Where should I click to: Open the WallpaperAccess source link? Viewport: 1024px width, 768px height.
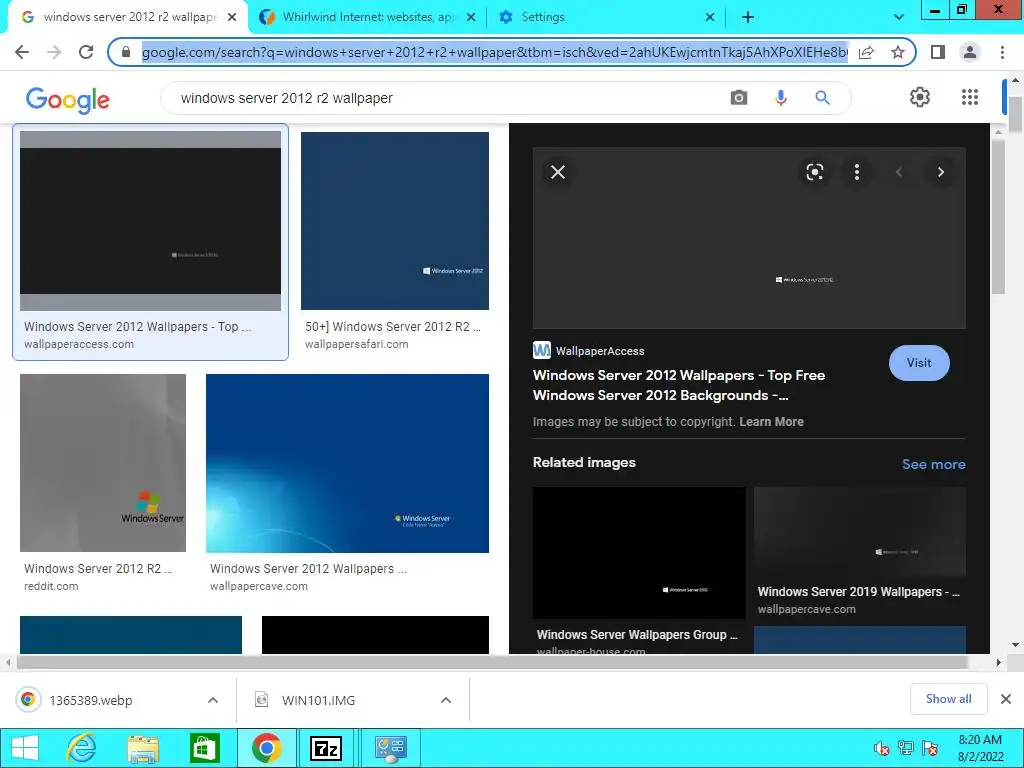(589, 351)
